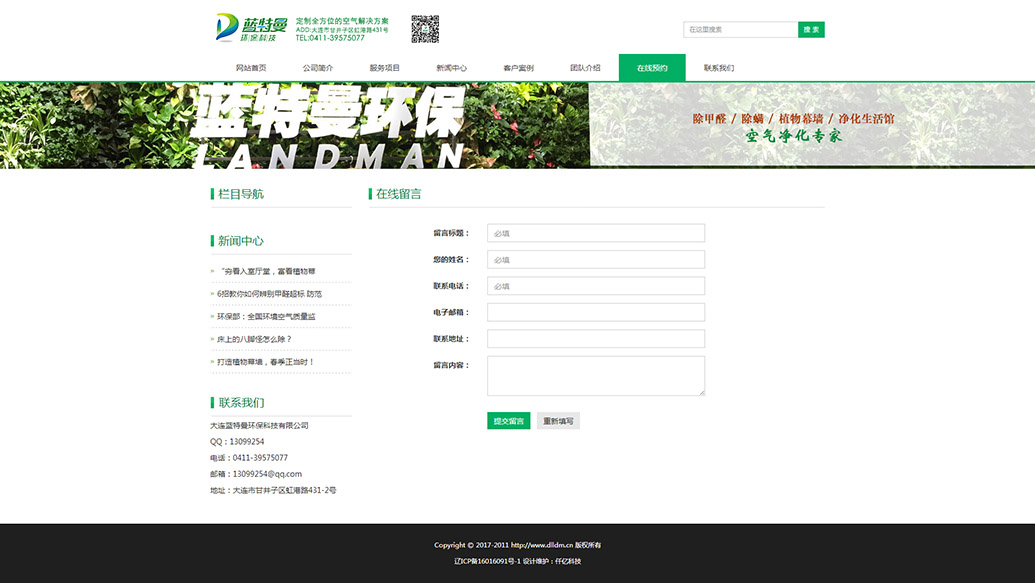This screenshot has width=1035, height=583.
Task: Open 联系我们 in the top navigation
Action: click(x=719, y=68)
